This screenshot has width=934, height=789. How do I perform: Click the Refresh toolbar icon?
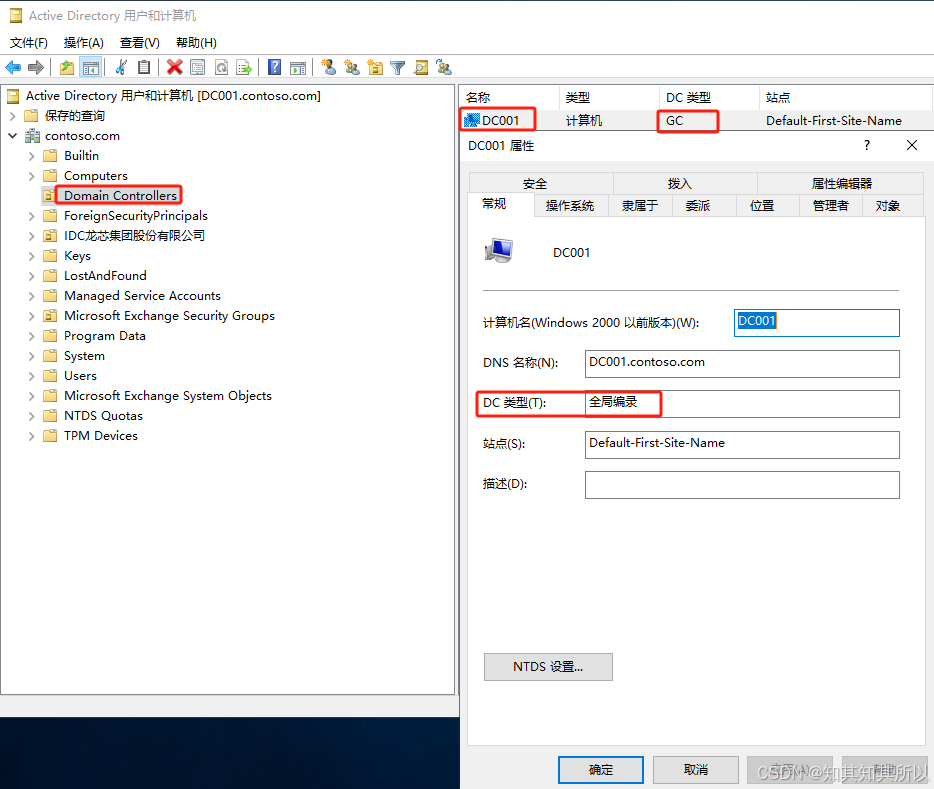pos(221,67)
